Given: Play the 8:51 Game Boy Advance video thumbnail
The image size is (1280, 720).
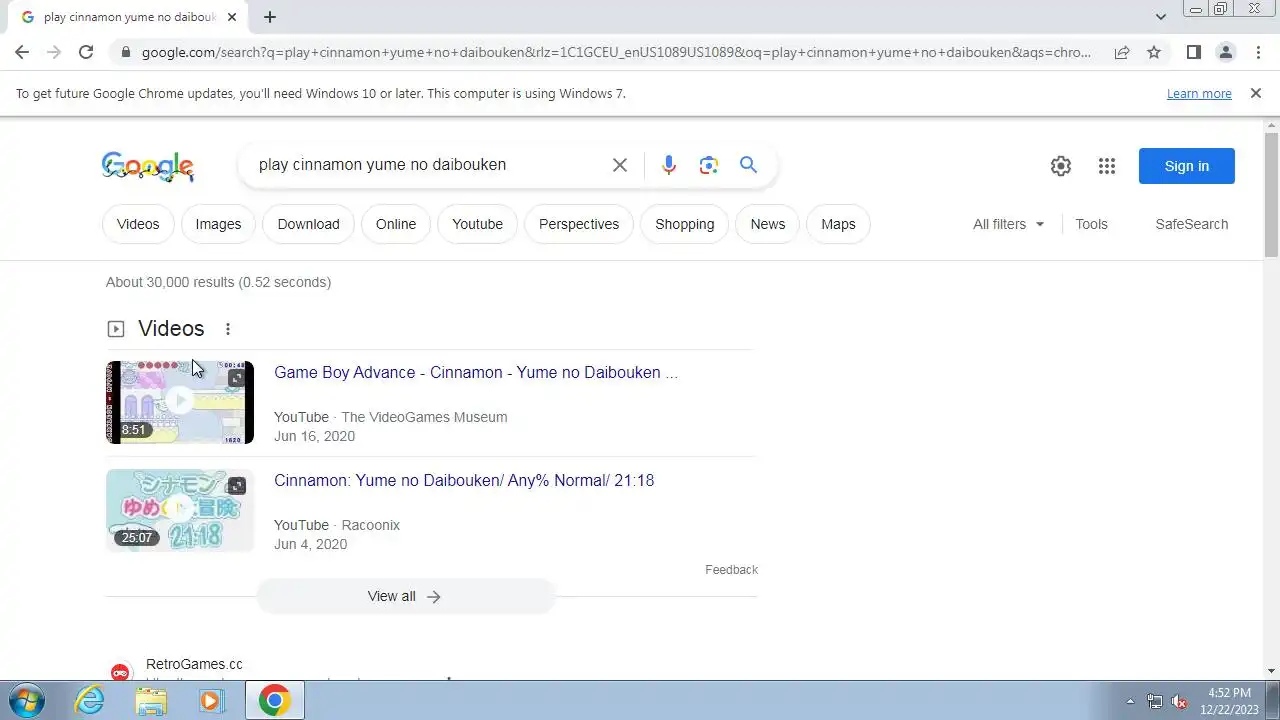Looking at the screenshot, I should tap(180, 402).
